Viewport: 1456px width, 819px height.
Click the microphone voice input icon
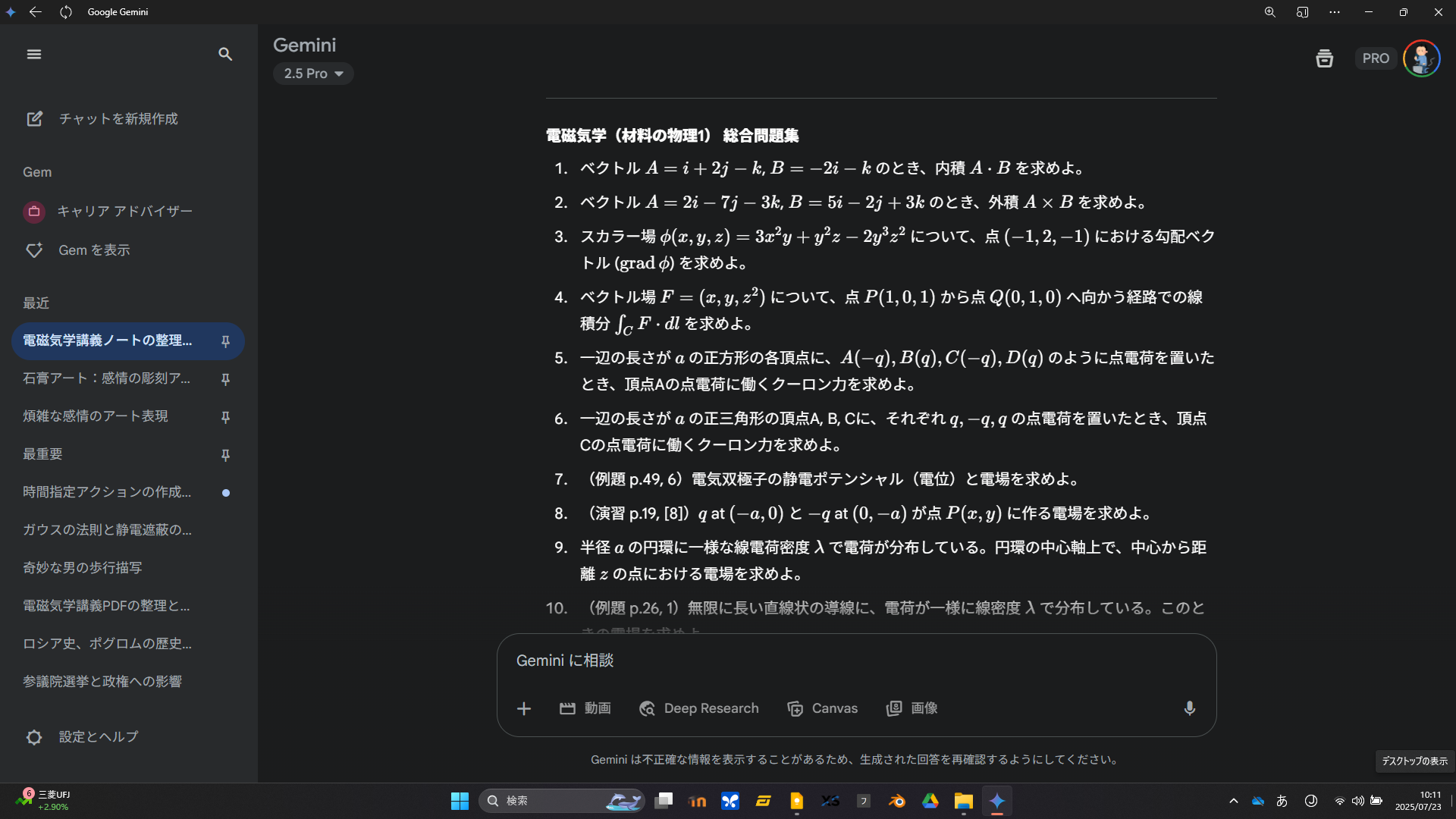[x=1189, y=708]
